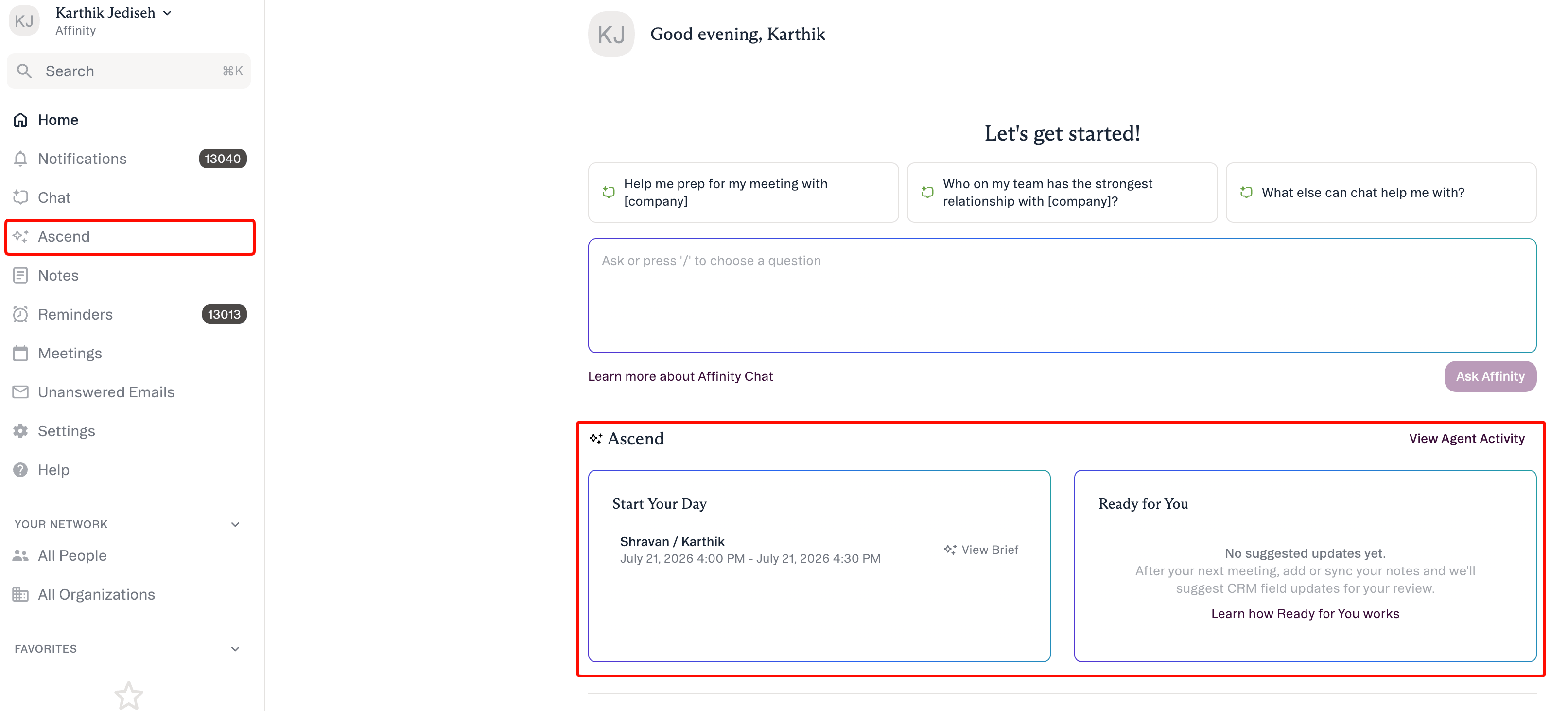
Task: Click the Help question mark icon
Action: point(21,470)
